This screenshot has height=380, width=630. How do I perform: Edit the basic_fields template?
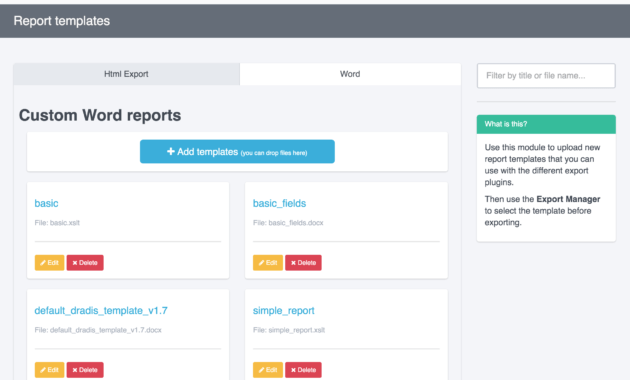tap(268, 263)
